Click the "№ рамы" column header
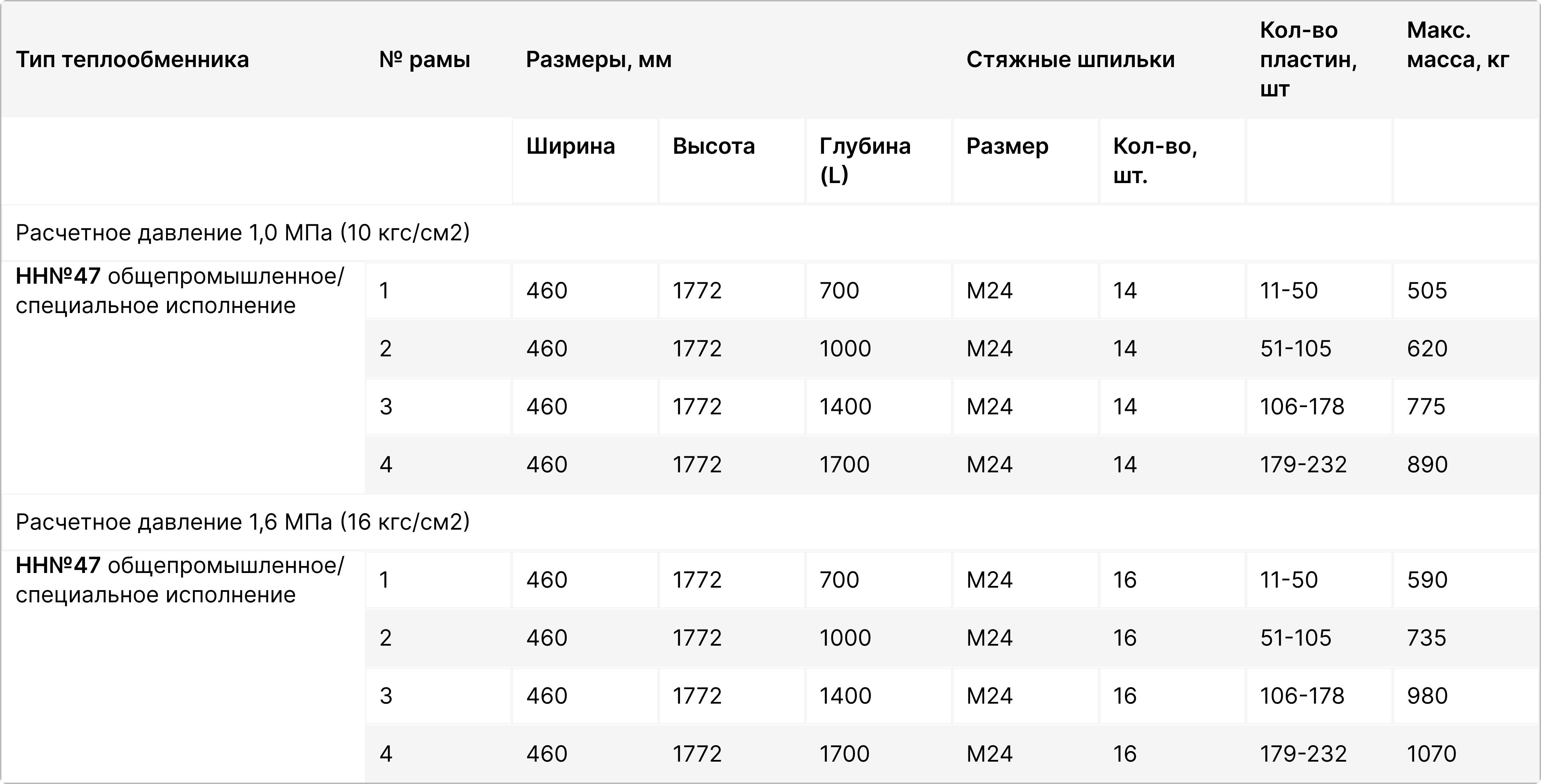Viewport: 1541px width, 784px height. point(425,60)
